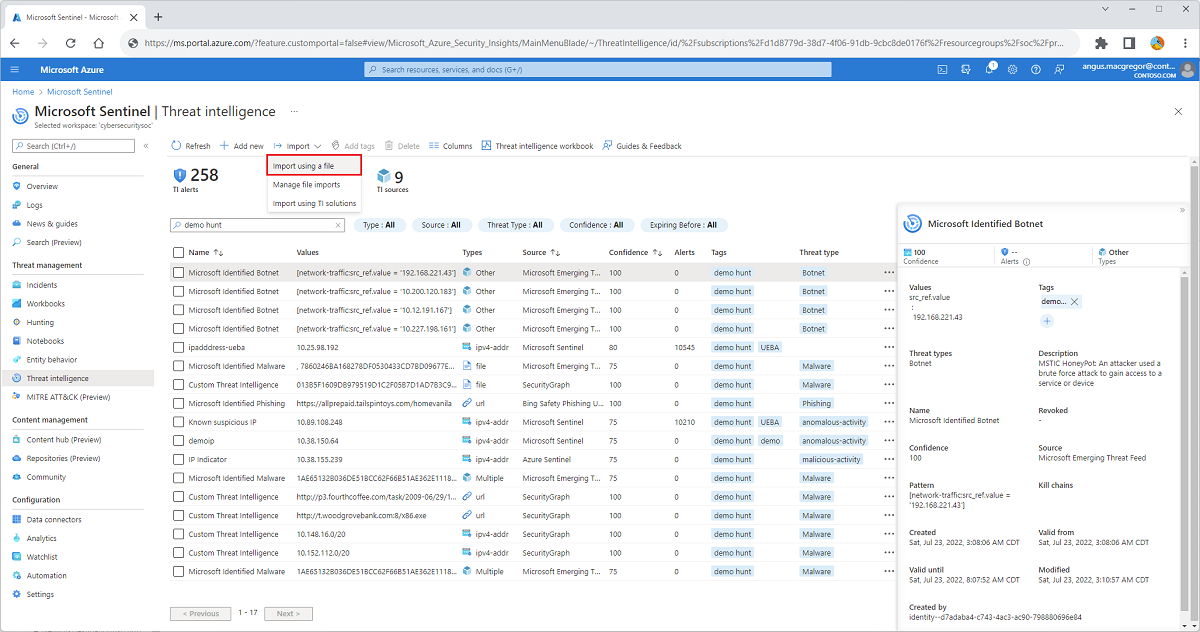Click the Home breadcrumb link
The image size is (1200, 632).
coord(23,92)
